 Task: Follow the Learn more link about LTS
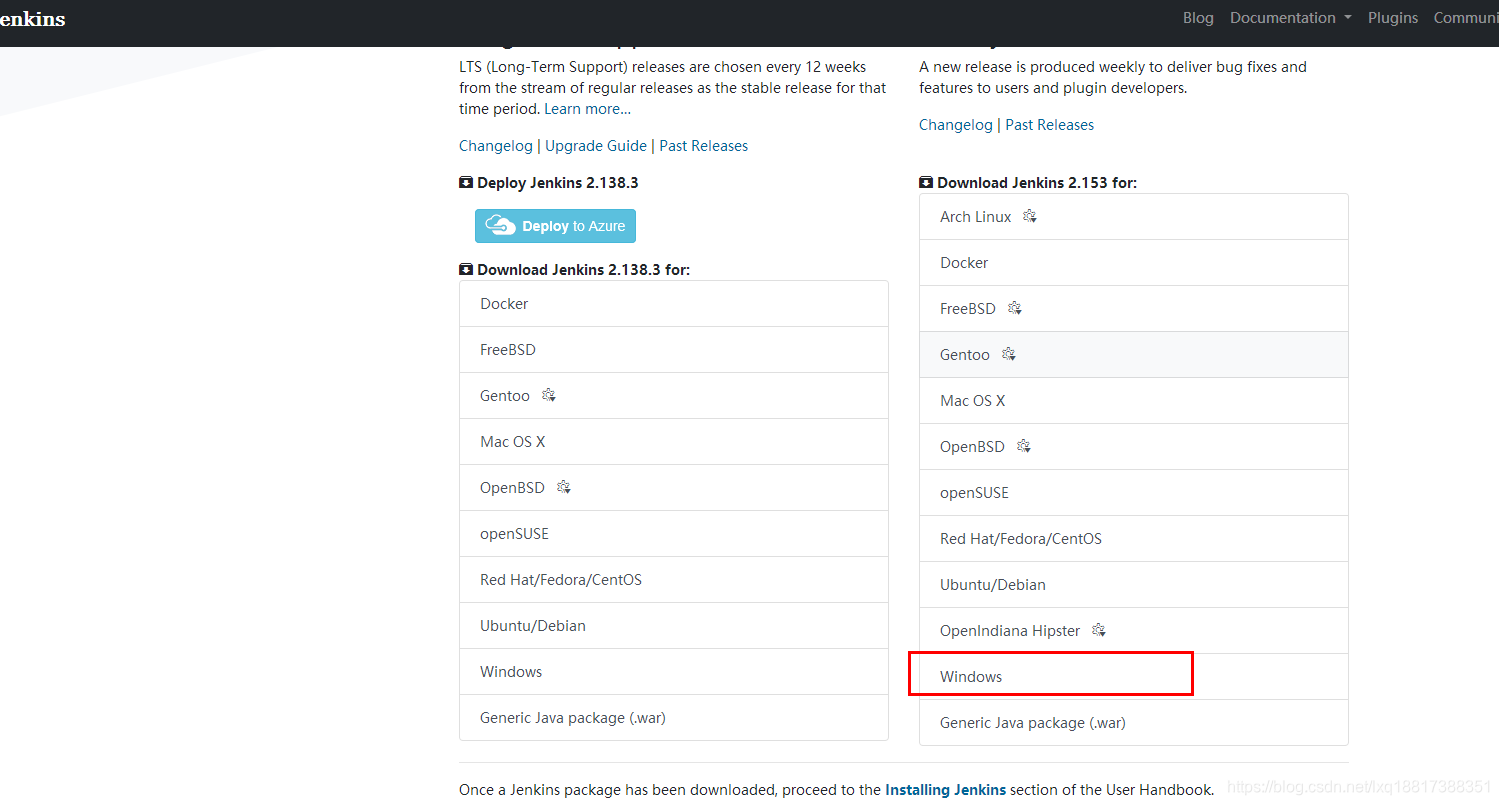click(587, 109)
